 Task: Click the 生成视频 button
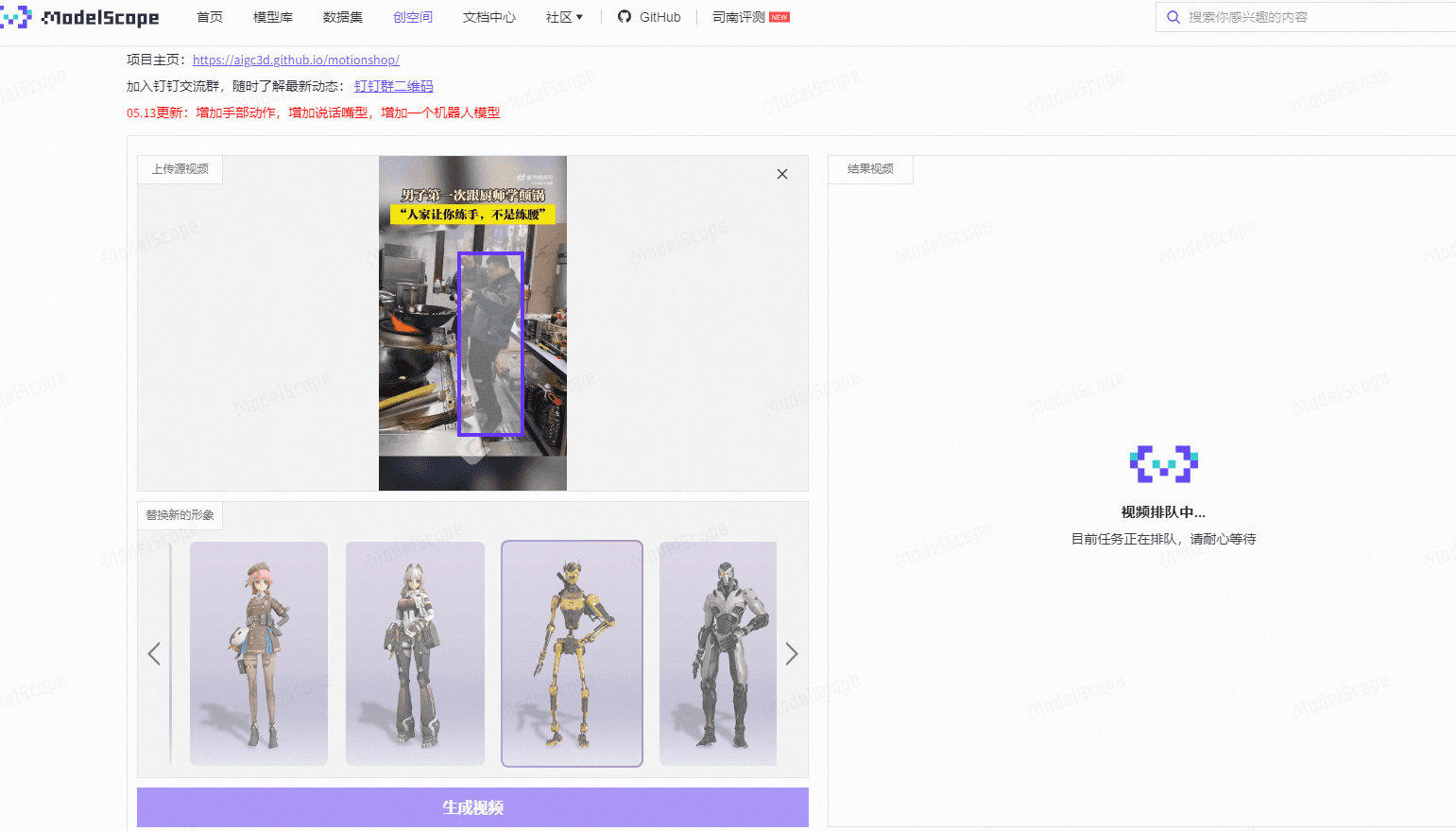click(472, 806)
